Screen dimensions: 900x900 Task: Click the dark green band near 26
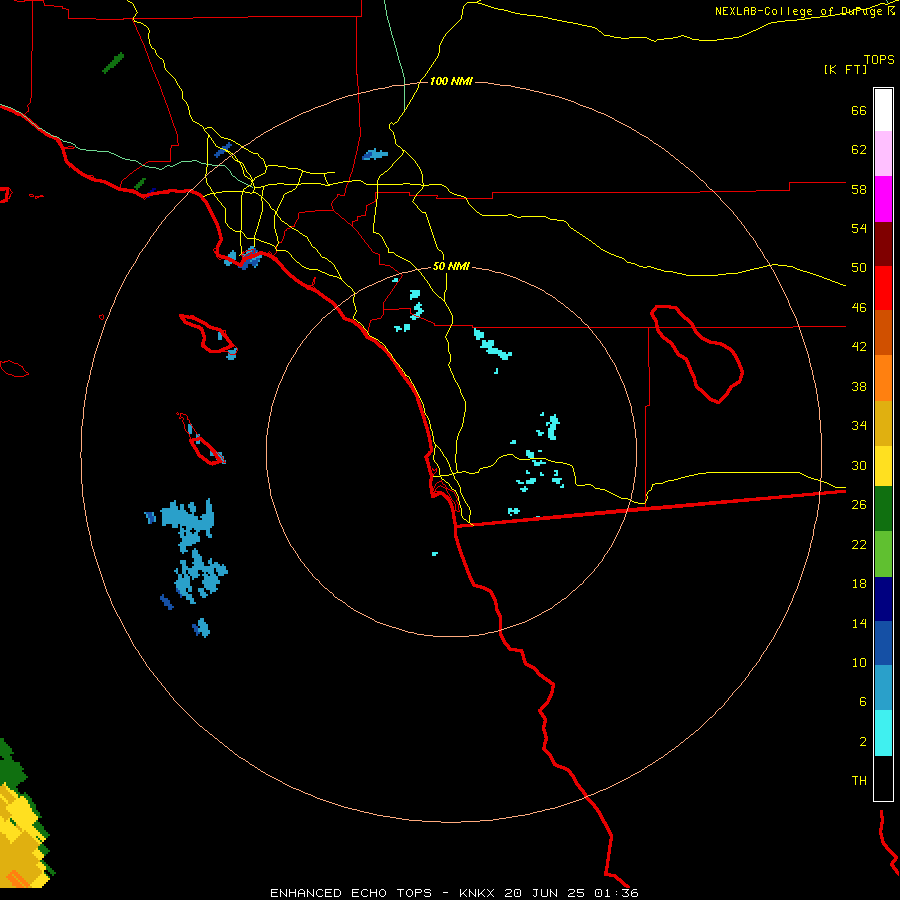pos(883,509)
